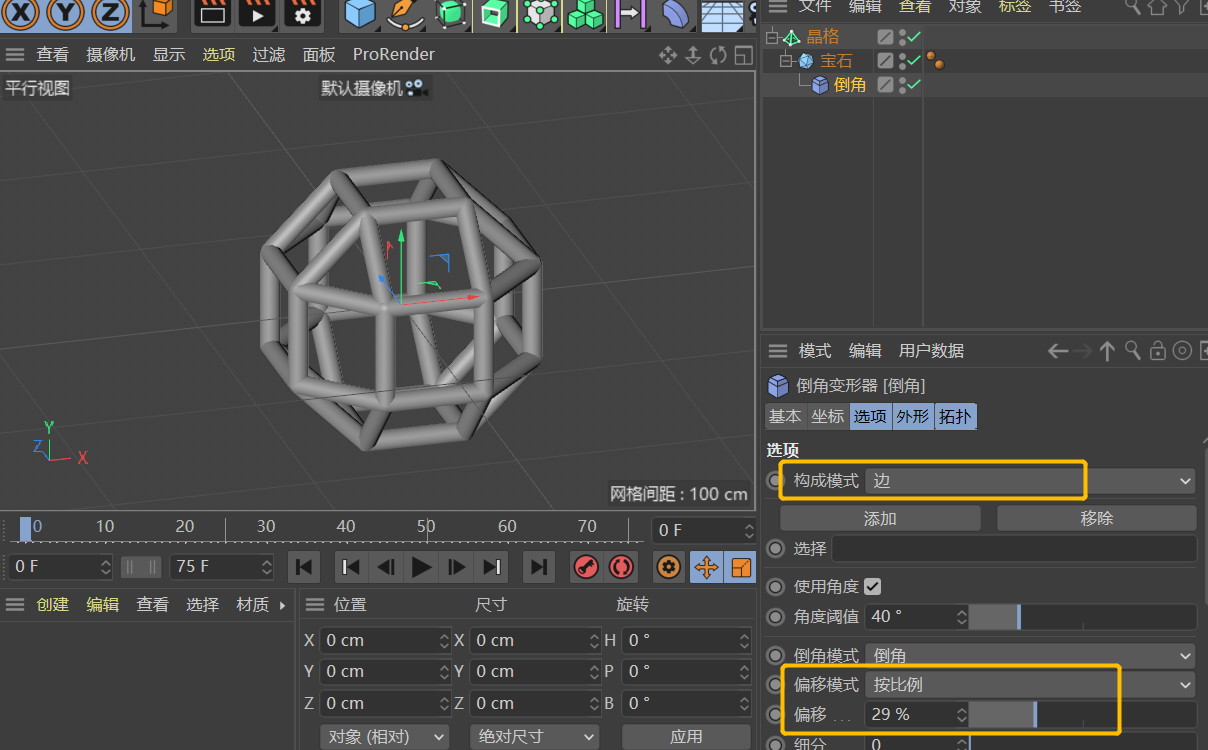The image size is (1208, 750).
Task: Switch to 基本 tab
Action: click(x=785, y=417)
